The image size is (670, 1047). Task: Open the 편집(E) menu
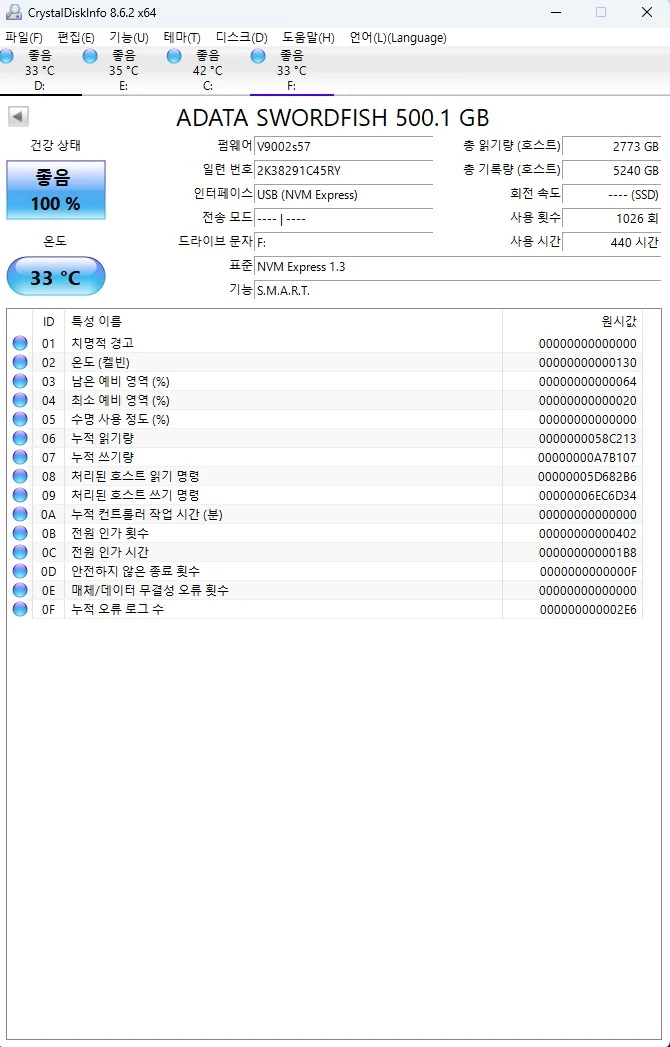click(x=75, y=37)
